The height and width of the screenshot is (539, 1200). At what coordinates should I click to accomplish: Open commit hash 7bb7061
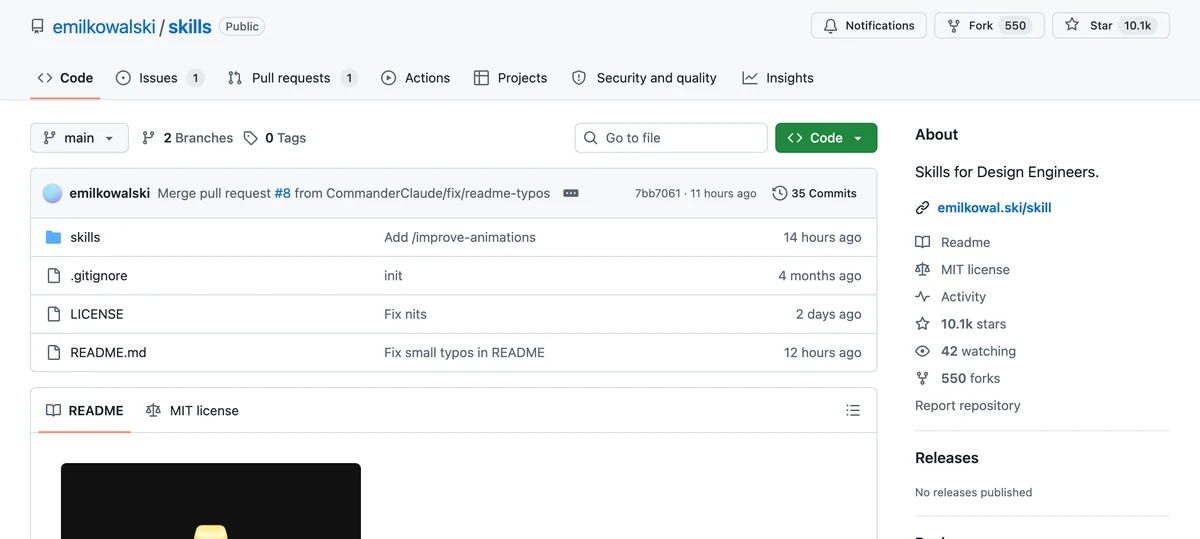[657, 193]
